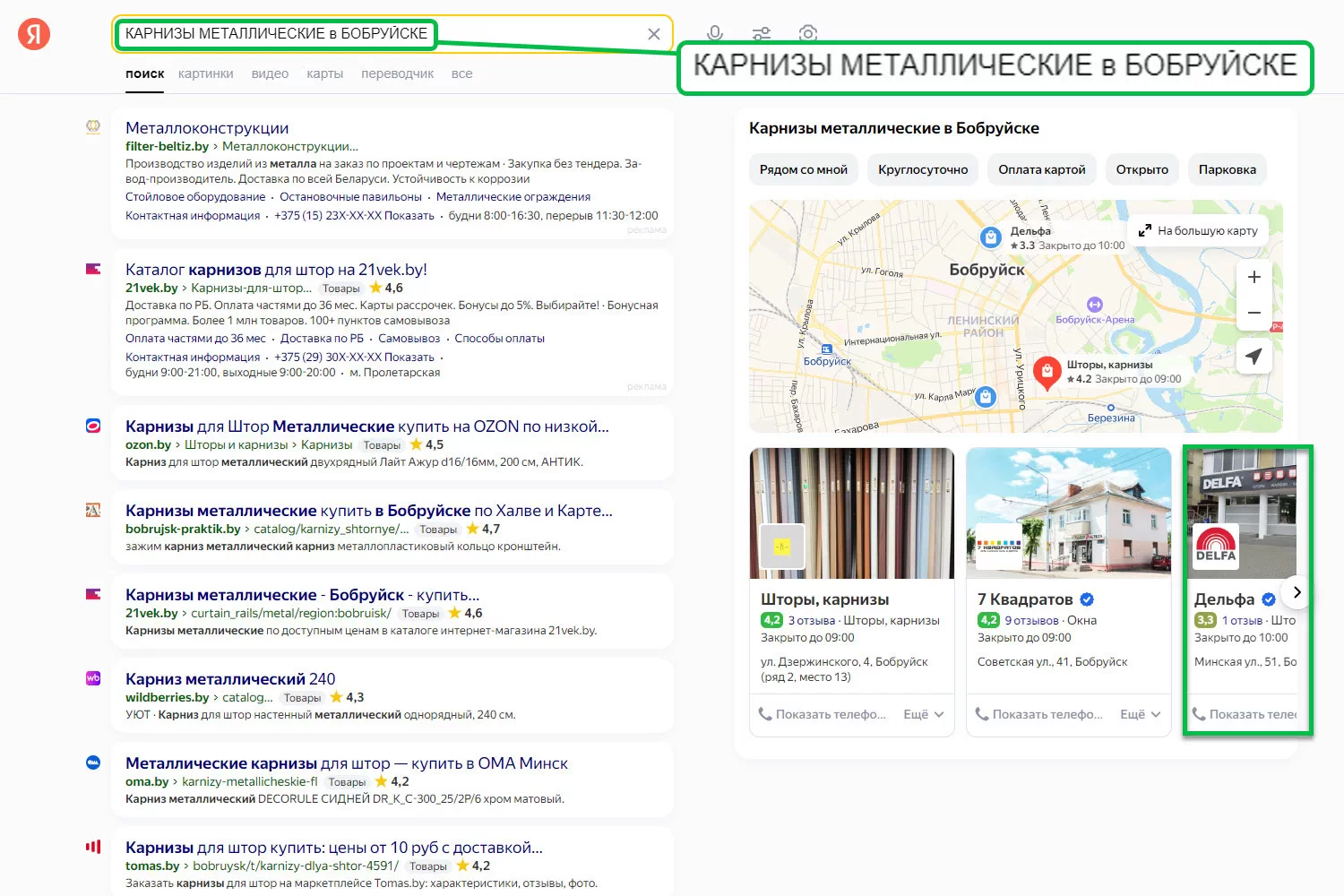Activate voice search microphone icon

pyautogui.click(x=714, y=33)
